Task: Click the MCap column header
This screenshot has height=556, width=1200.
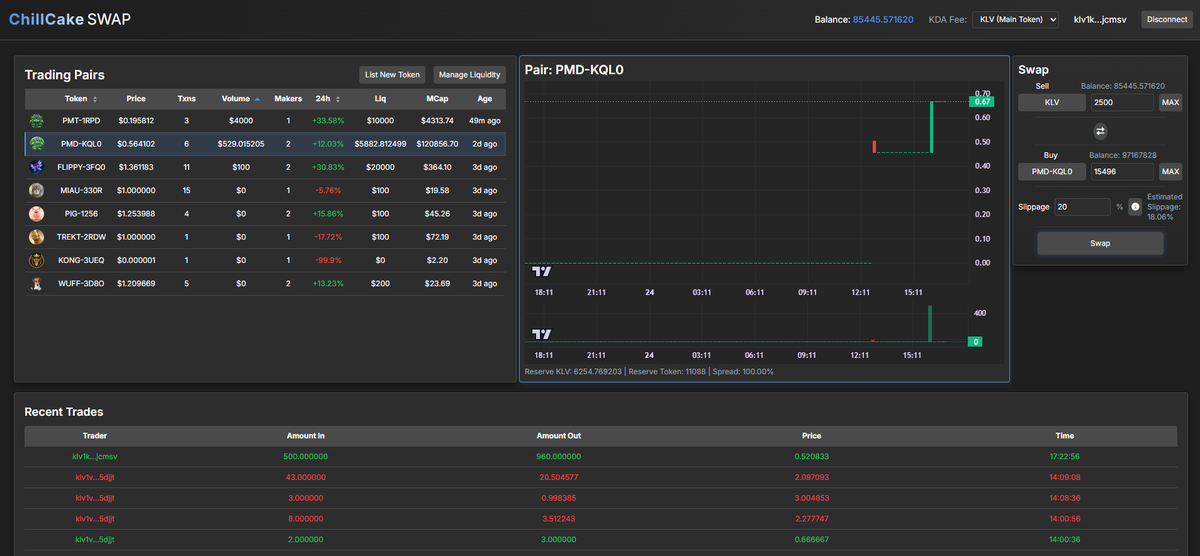Action: pos(437,99)
